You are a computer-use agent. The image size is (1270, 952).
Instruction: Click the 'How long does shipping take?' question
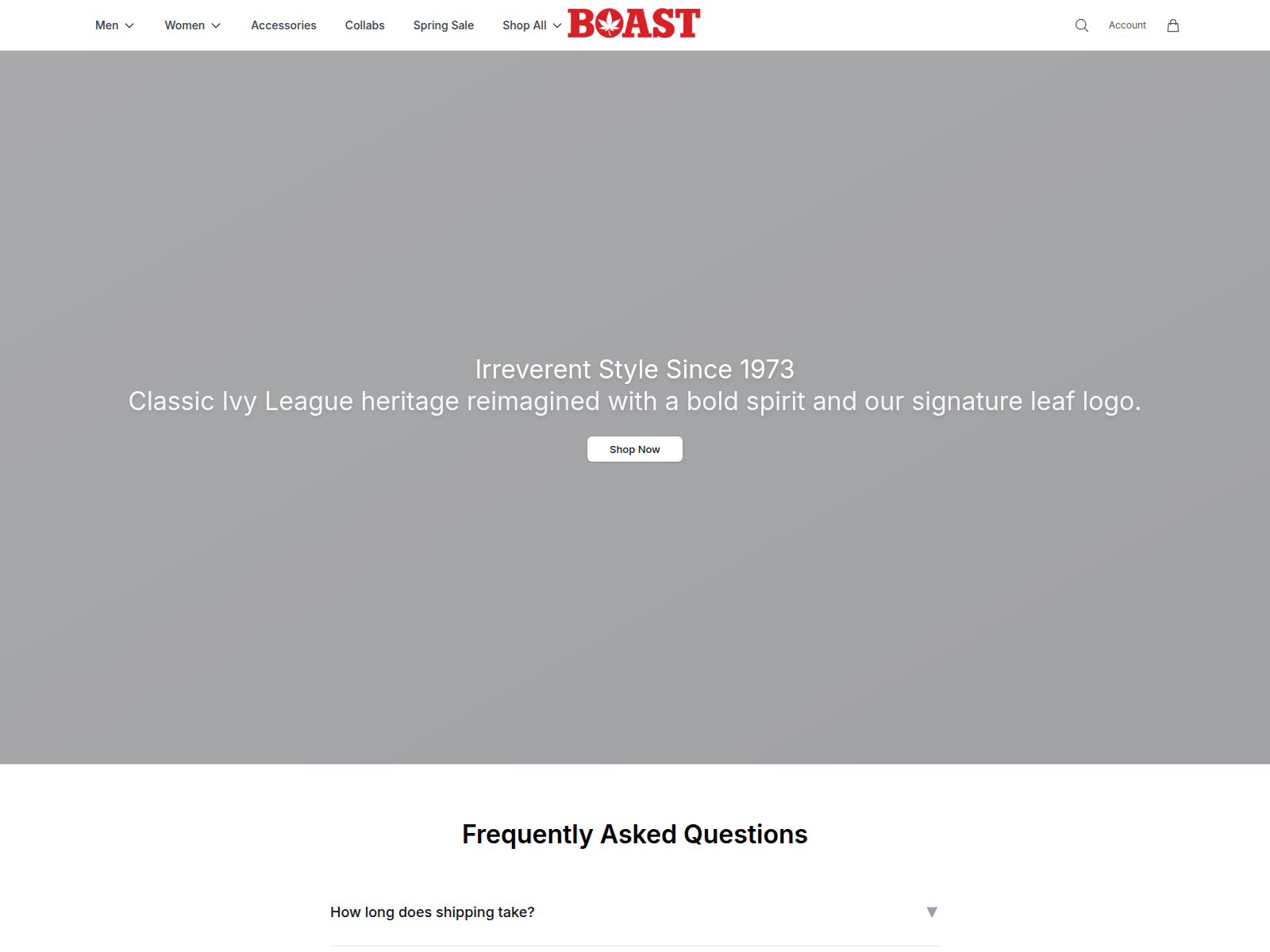coord(433,912)
